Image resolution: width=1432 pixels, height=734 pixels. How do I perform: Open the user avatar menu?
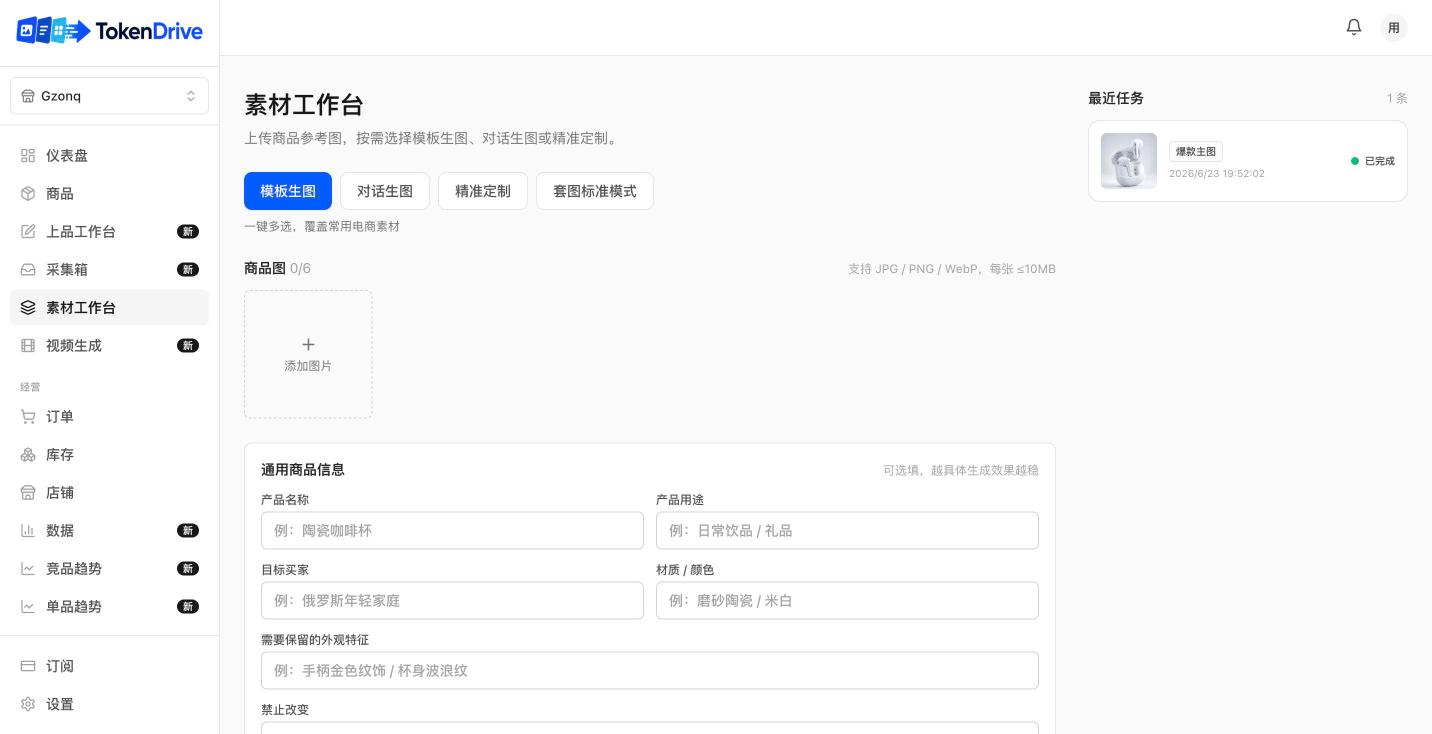pos(1394,28)
